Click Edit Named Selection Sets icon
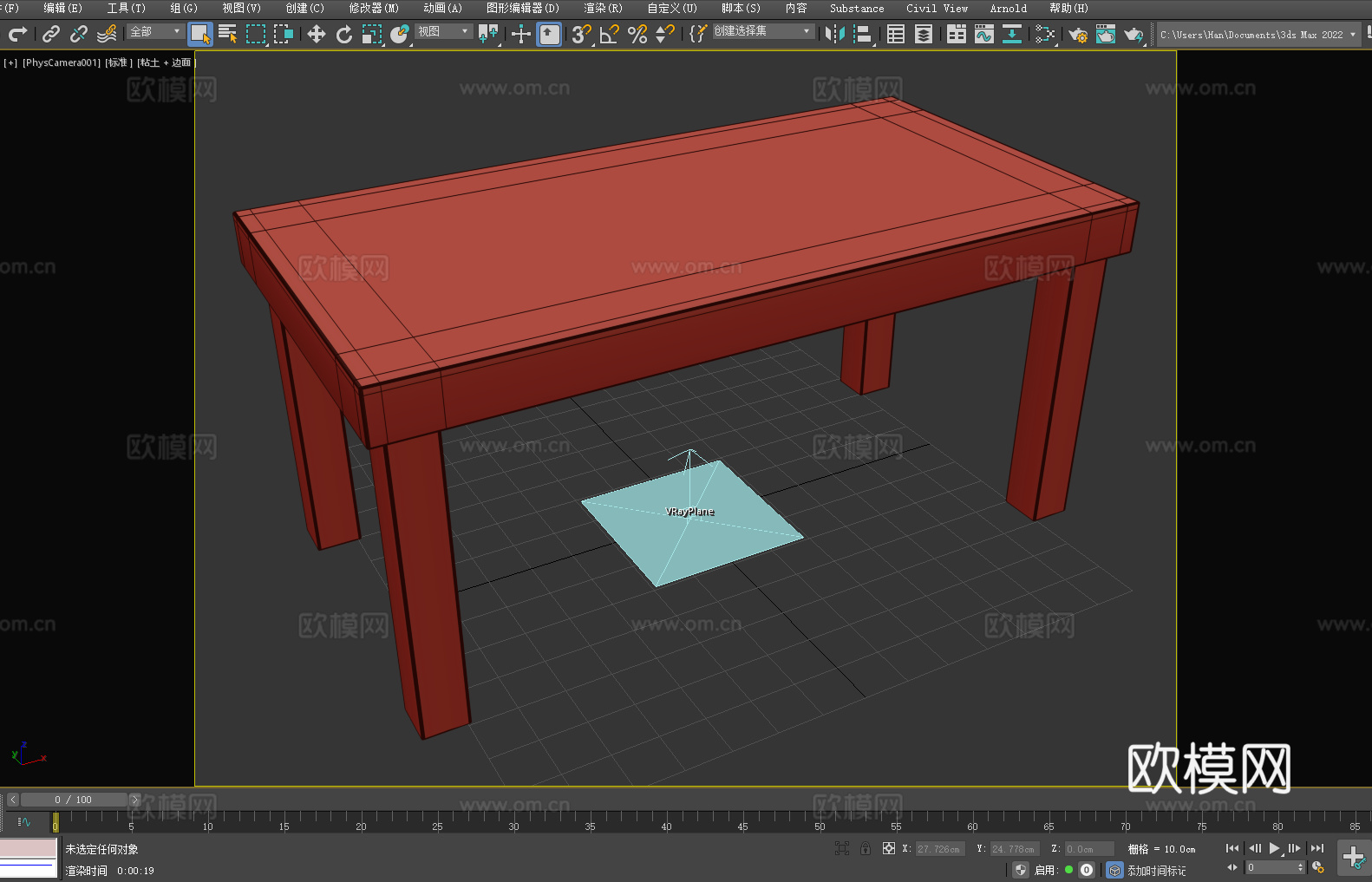This screenshot has height=882, width=1372. [697, 34]
